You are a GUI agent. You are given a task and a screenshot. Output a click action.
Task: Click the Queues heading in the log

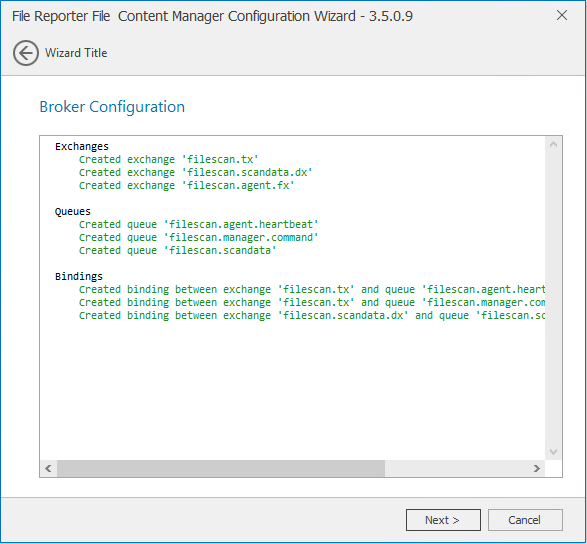click(x=73, y=212)
